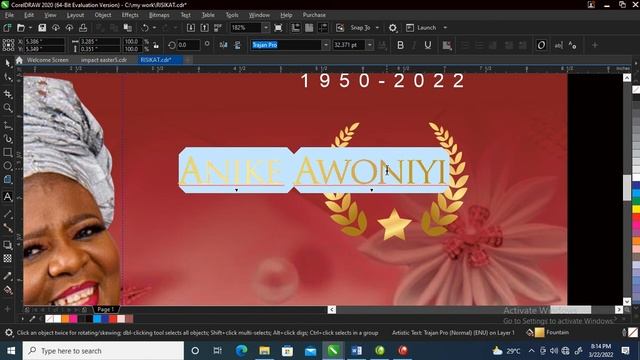640x360 pixels.
Task: Toggle Bold formatting
Action: [400, 45]
